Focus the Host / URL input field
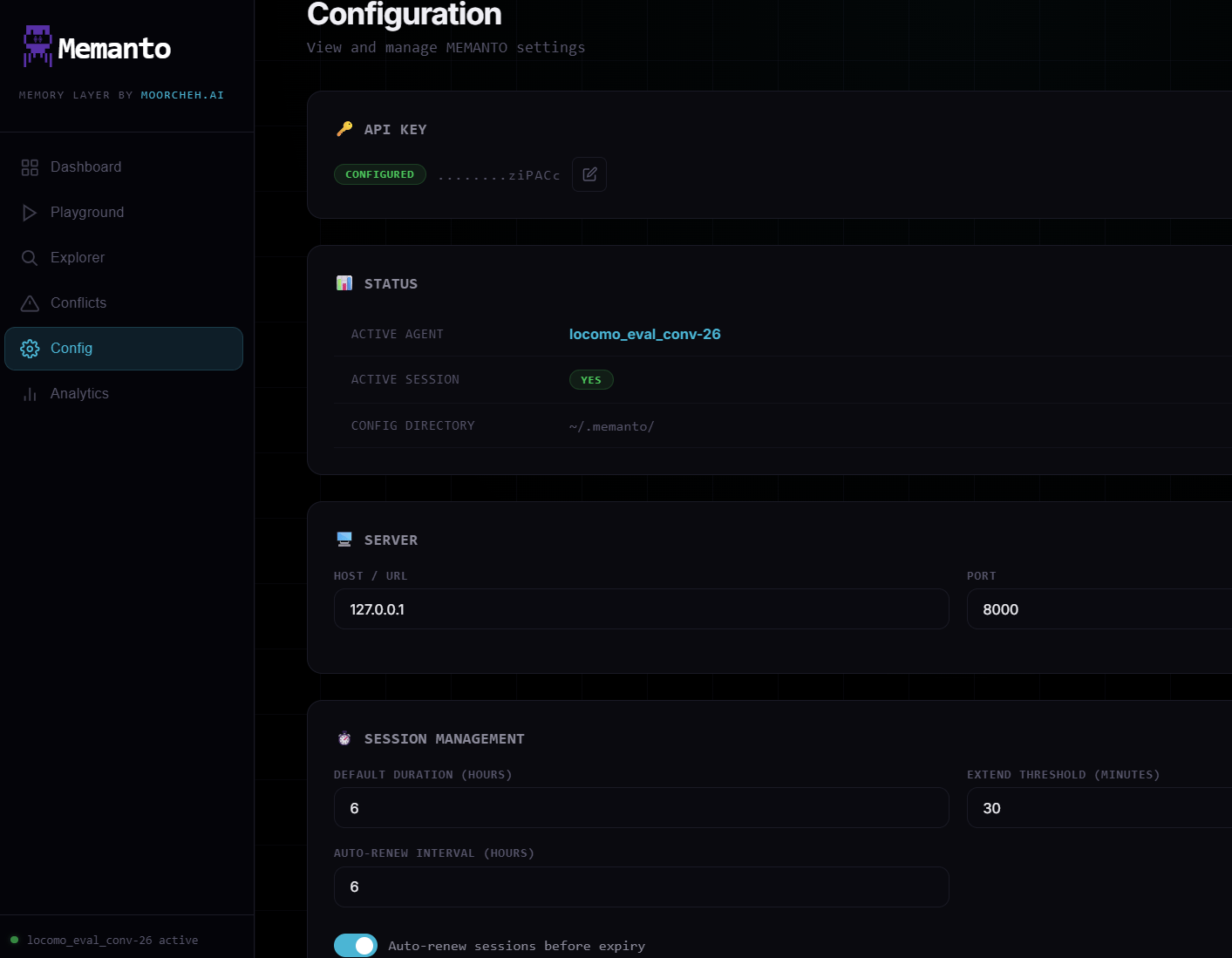1232x958 pixels. tap(641, 609)
